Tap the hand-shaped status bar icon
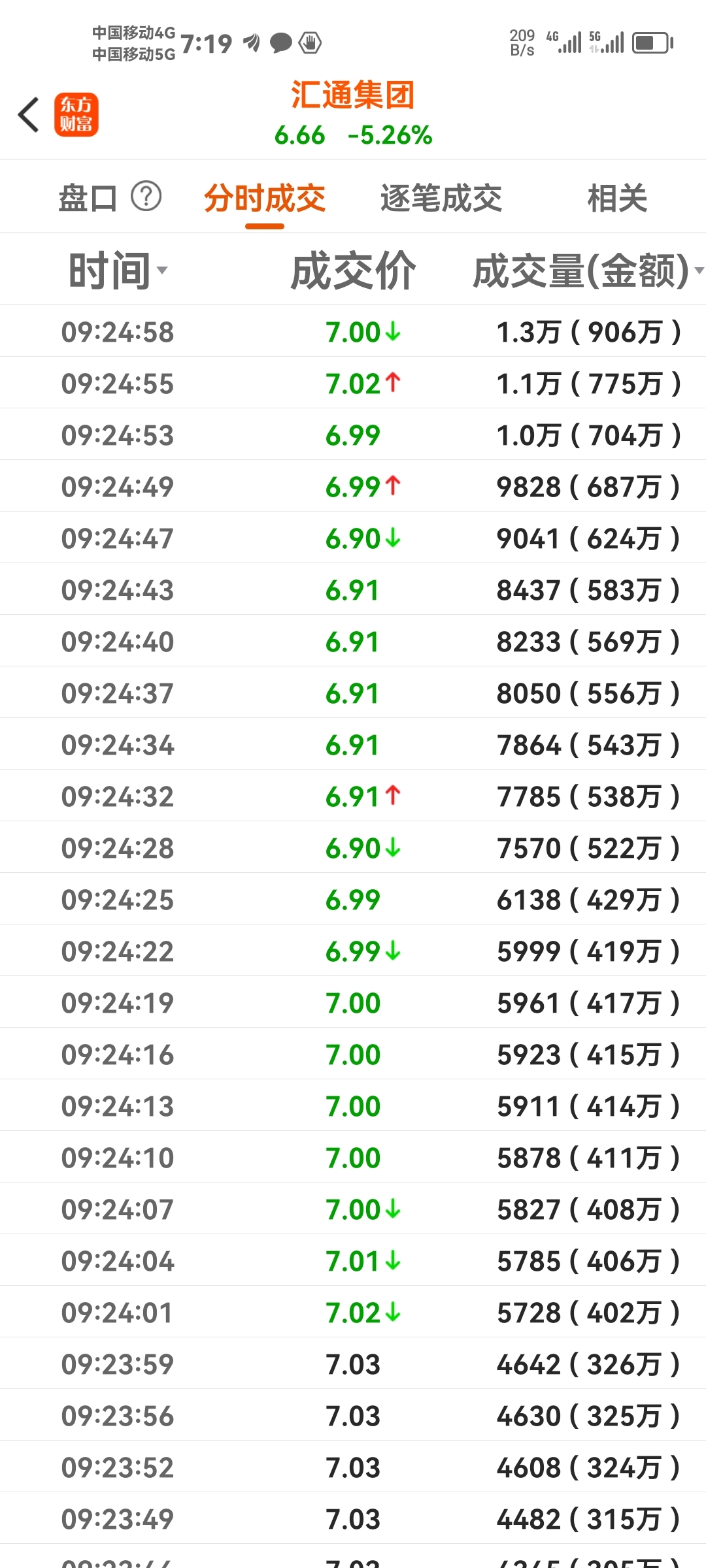706x1568 pixels. (310, 43)
